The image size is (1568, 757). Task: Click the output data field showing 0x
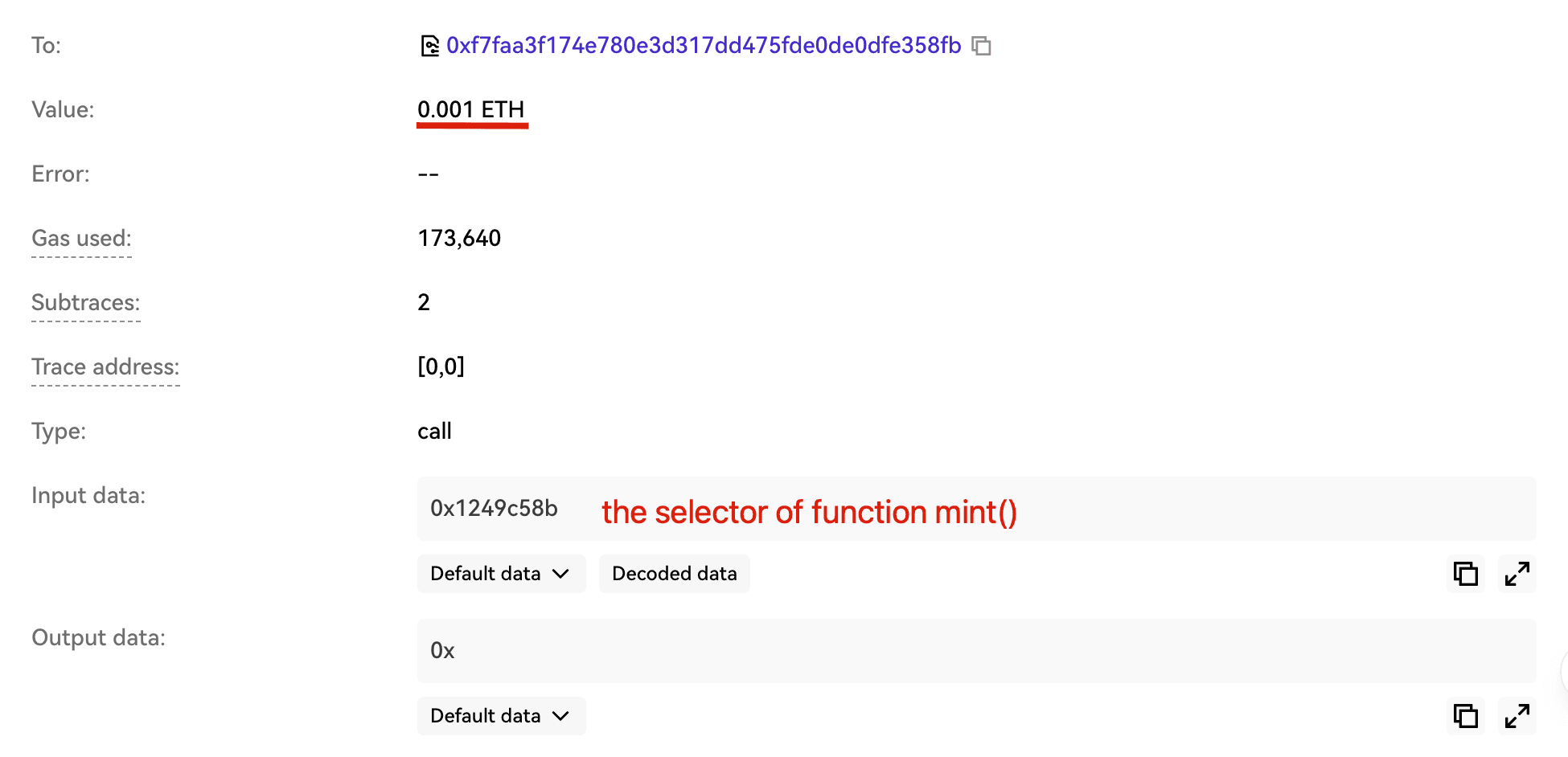click(443, 651)
